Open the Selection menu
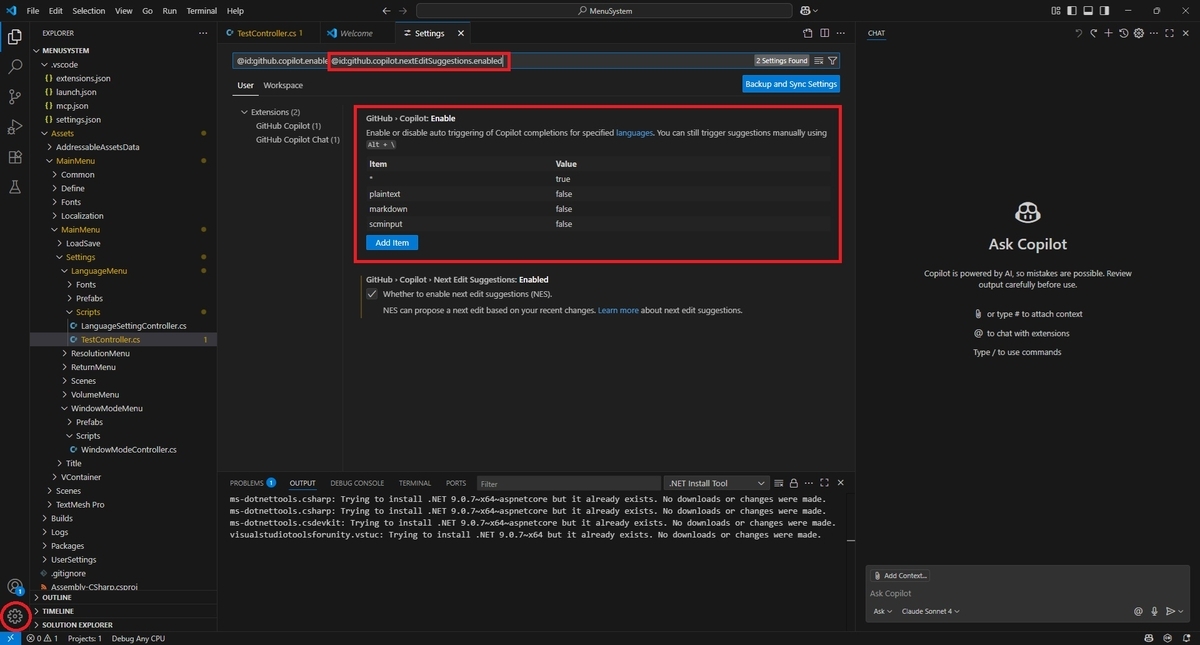The image size is (1200, 645). click(89, 11)
